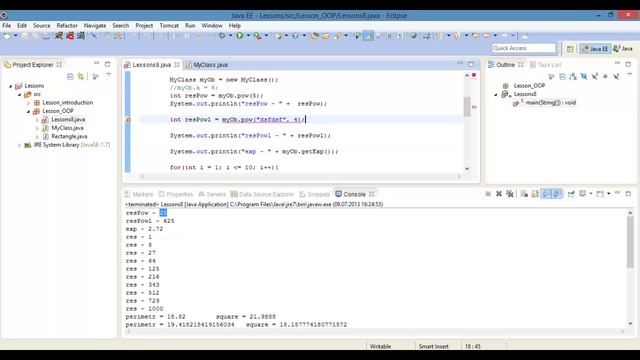
Task: Toggle Link with Editor in Project Explorer
Action: point(81,77)
